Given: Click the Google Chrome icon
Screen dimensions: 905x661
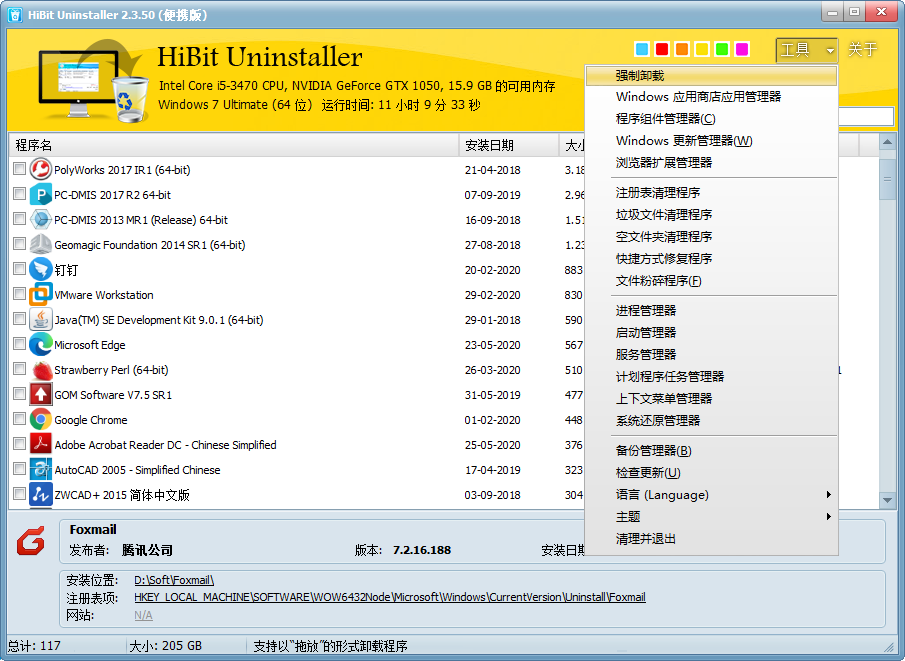Looking at the screenshot, I should coord(41,420).
